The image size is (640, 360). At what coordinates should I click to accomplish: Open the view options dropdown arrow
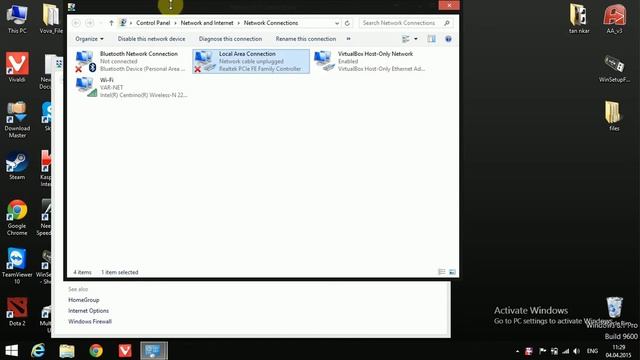(x=416, y=39)
